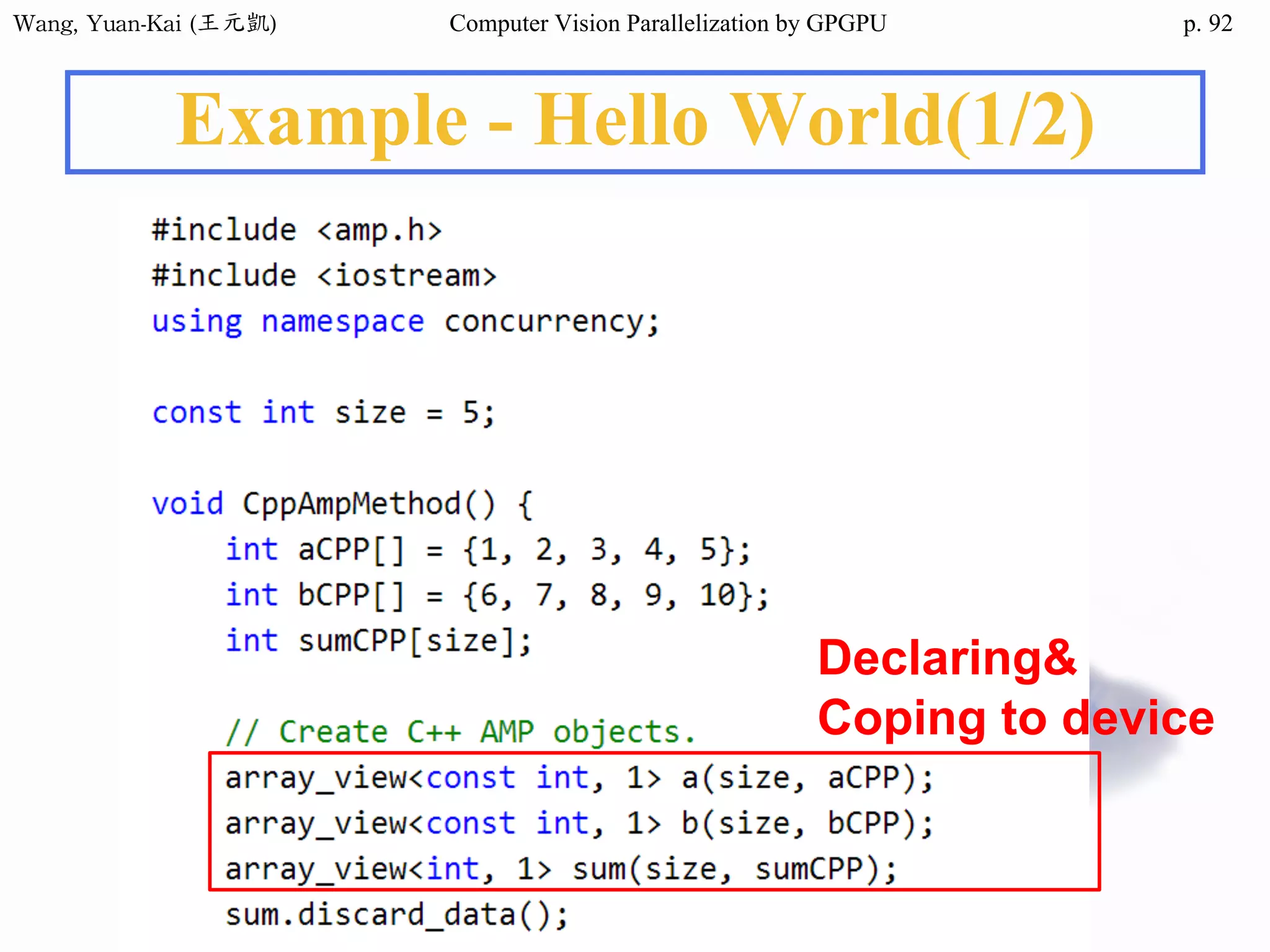This screenshot has height=952, width=1270.
Task: Click the line ending 'b(size, bCPP);'
Action: (580, 824)
